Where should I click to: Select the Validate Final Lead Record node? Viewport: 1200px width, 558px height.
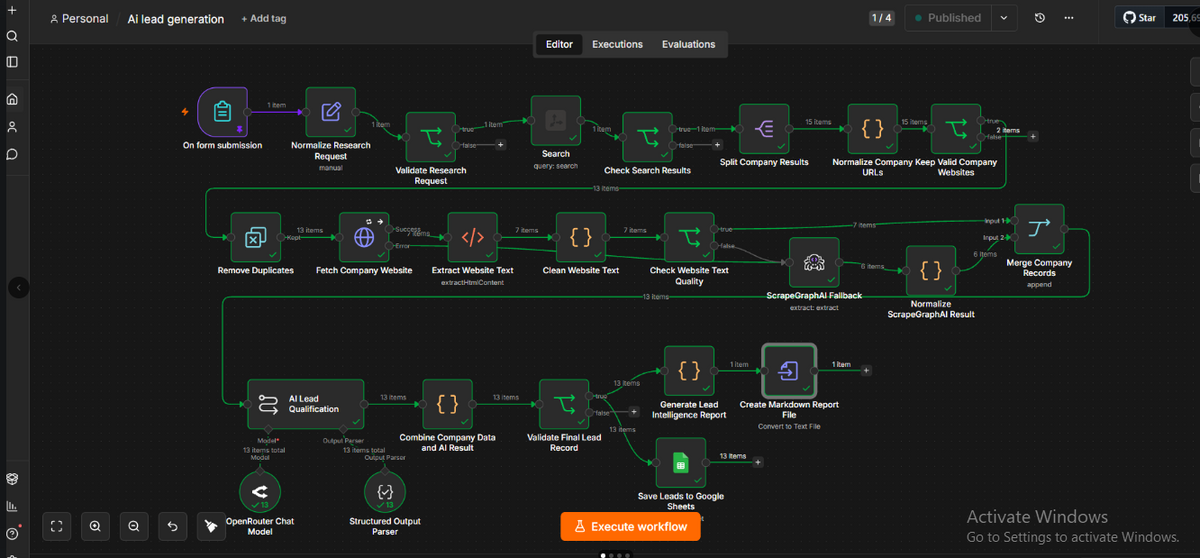point(564,404)
